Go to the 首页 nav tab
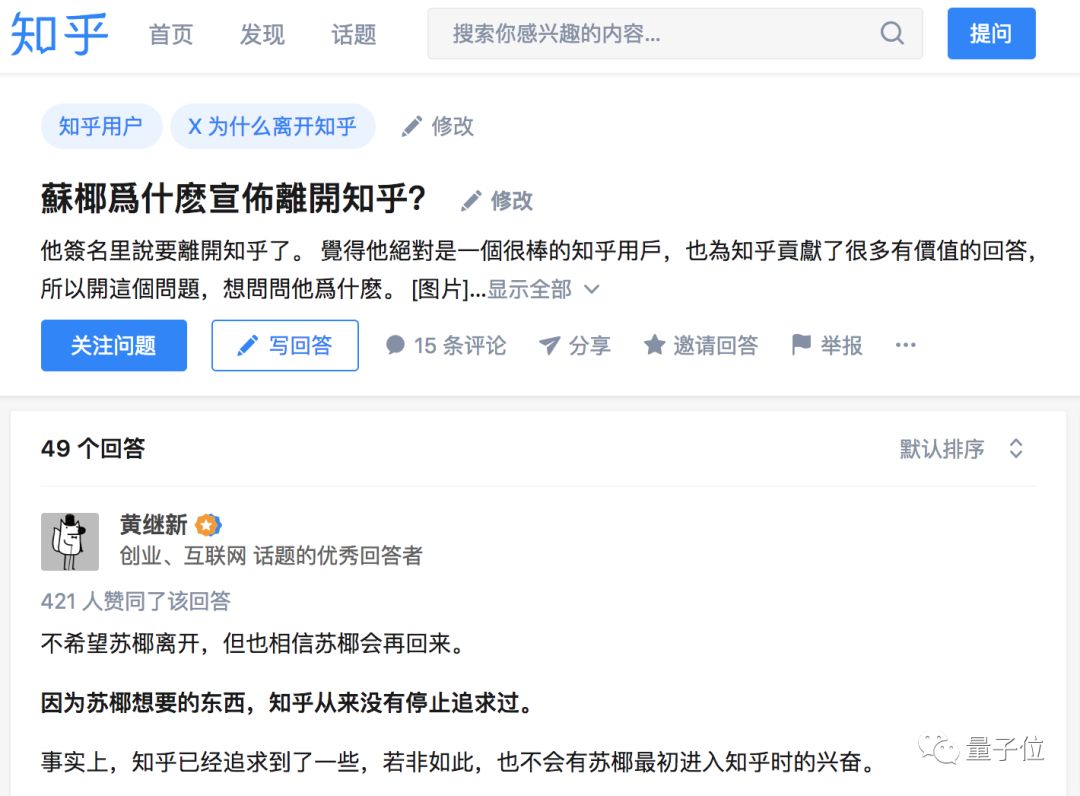 (x=171, y=35)
